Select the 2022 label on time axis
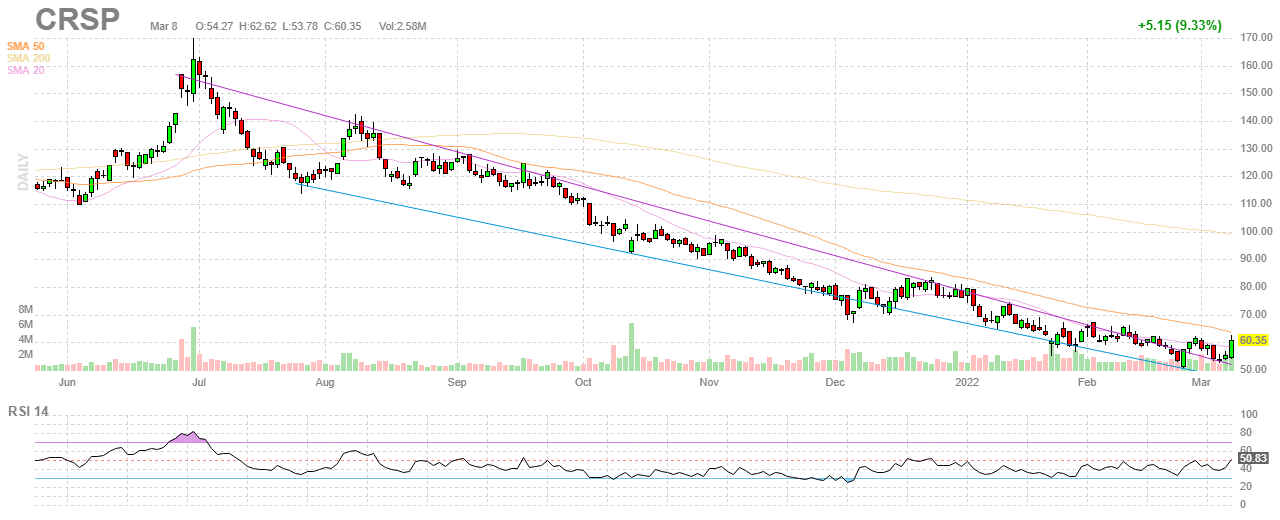Image resolution: width=1280 pixels, height=520 pixels. tap(967, 382)
